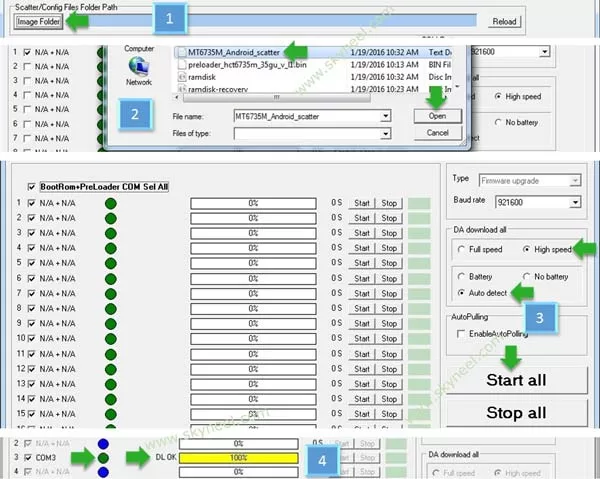Uncheck port 5 N/A + N/A checkbox
The height and width of the screenshot is (479, 600).
31,263
